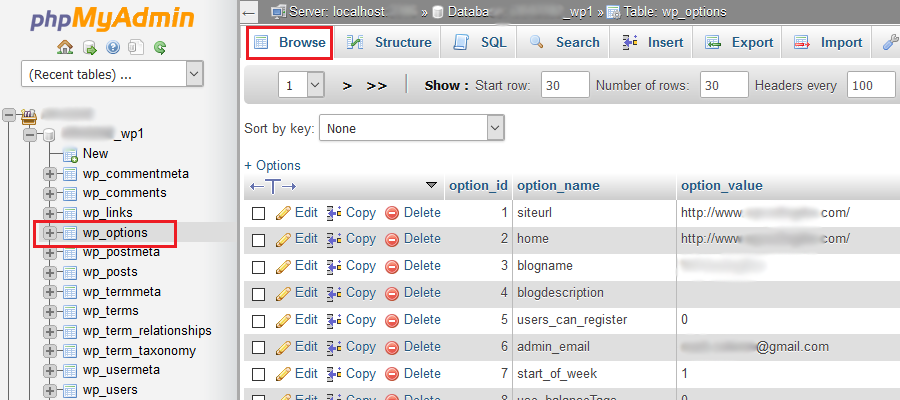Collapse the _wp1 database node
The image size is (900, 400).
coord(30,135)
